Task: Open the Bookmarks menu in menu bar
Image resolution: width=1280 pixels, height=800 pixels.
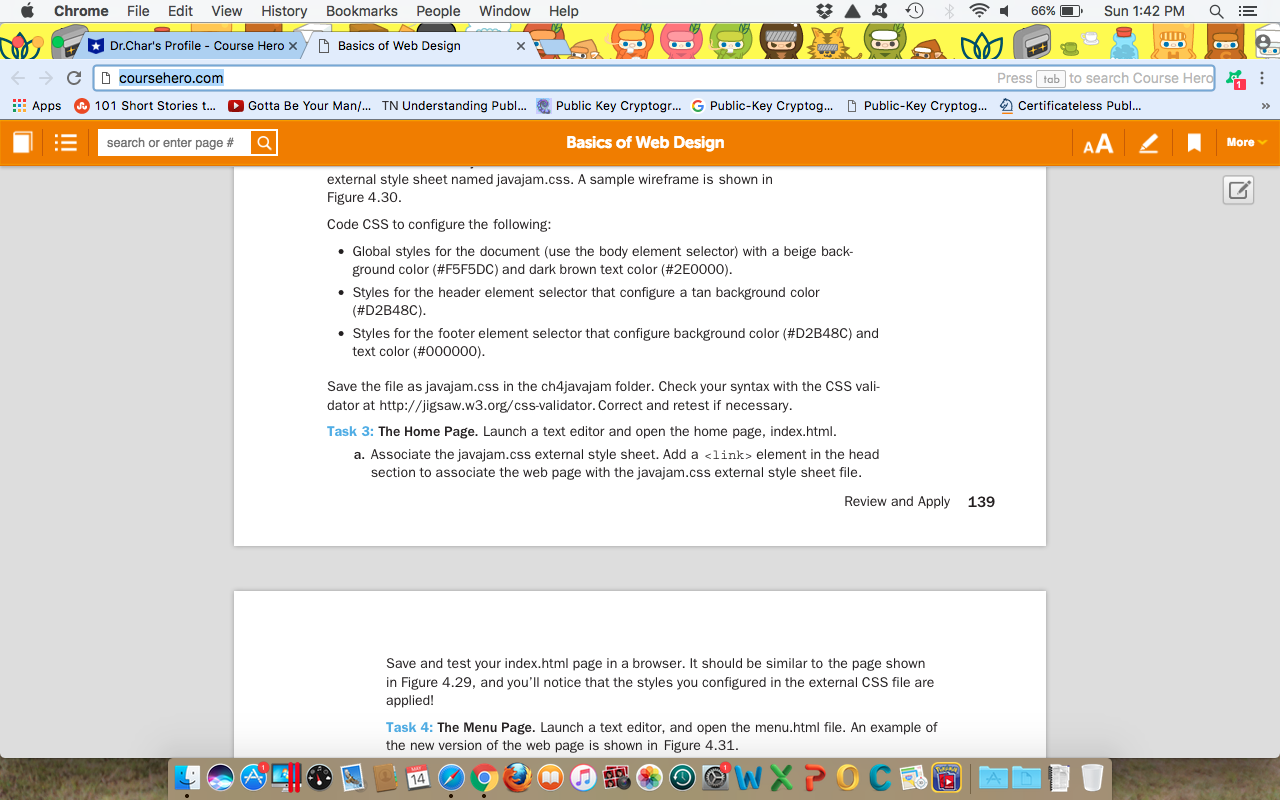Action: point(361,11)
